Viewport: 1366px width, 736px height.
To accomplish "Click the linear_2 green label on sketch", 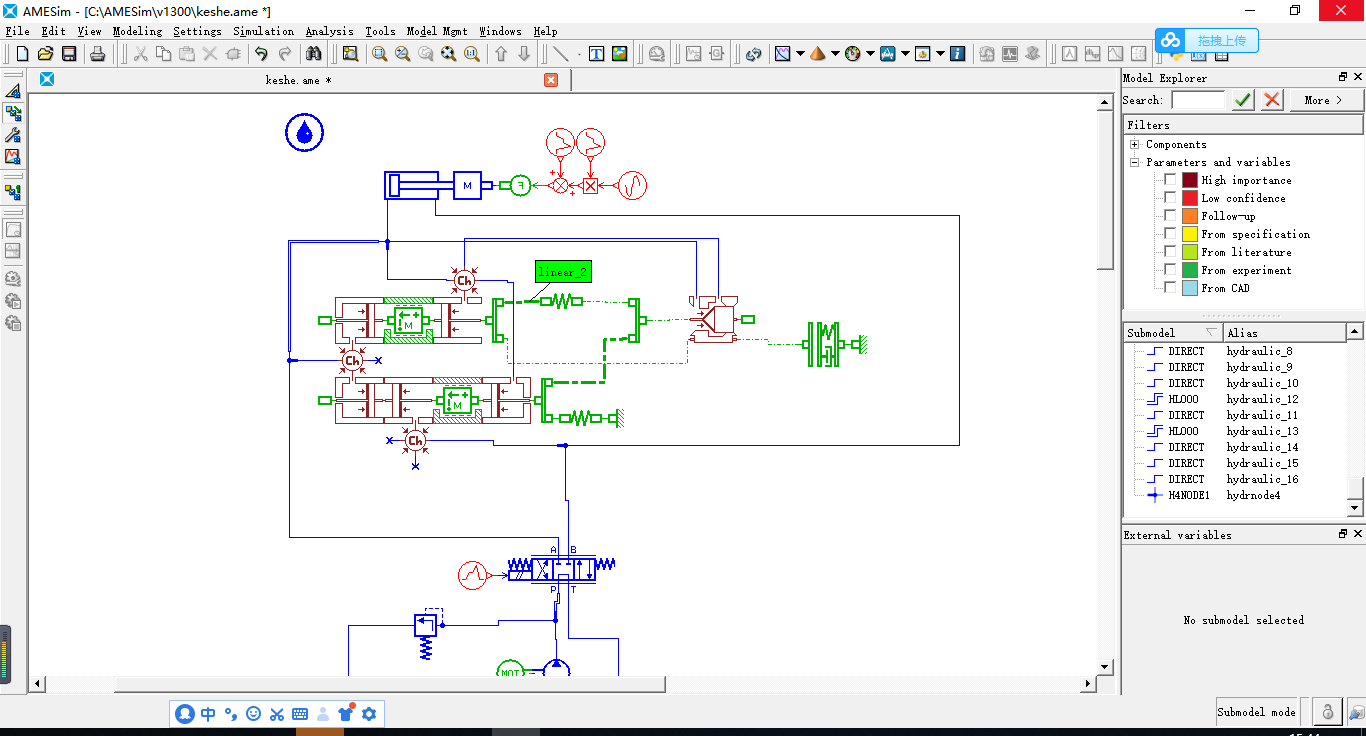I will 563,271.
